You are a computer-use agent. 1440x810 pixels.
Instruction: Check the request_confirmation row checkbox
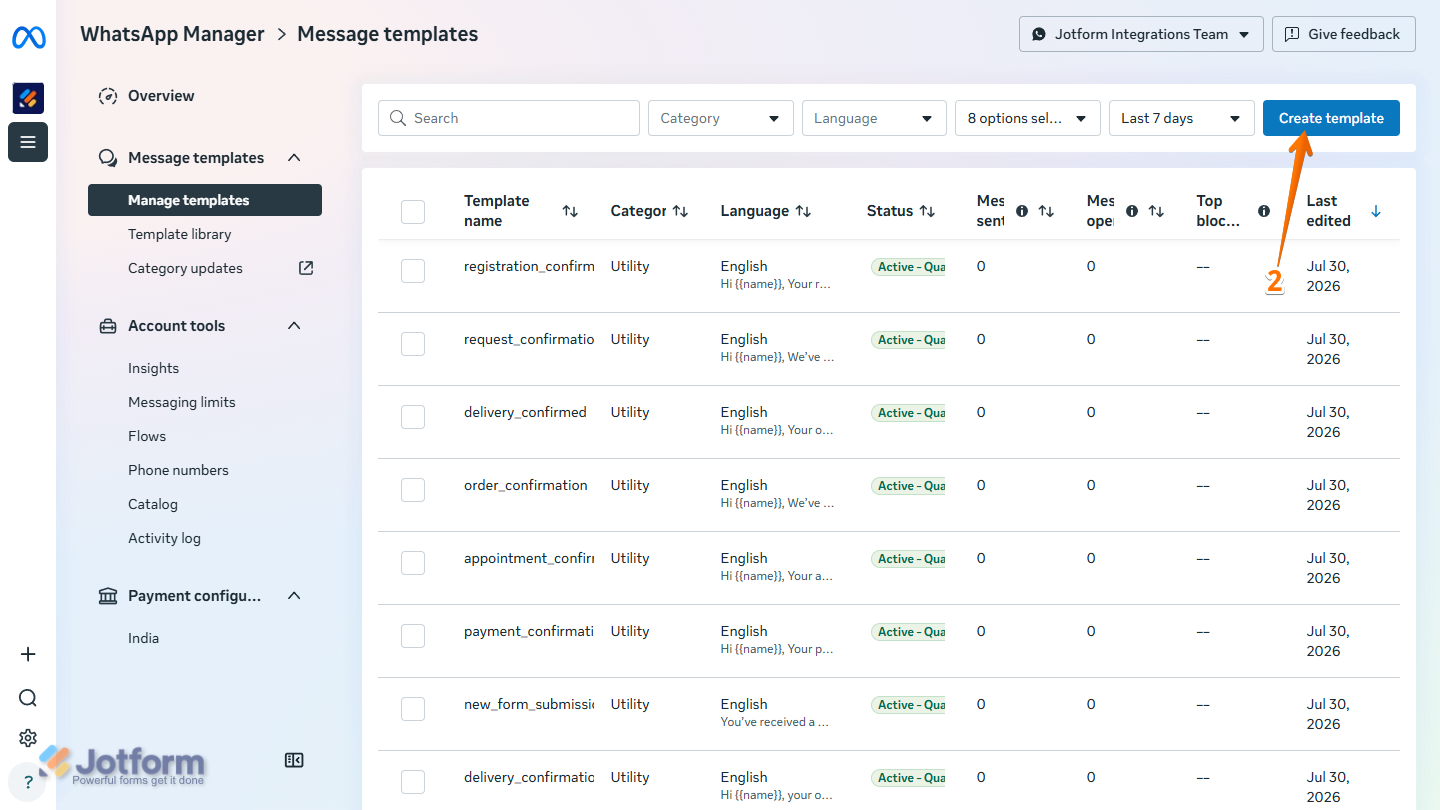pos(413,344)
